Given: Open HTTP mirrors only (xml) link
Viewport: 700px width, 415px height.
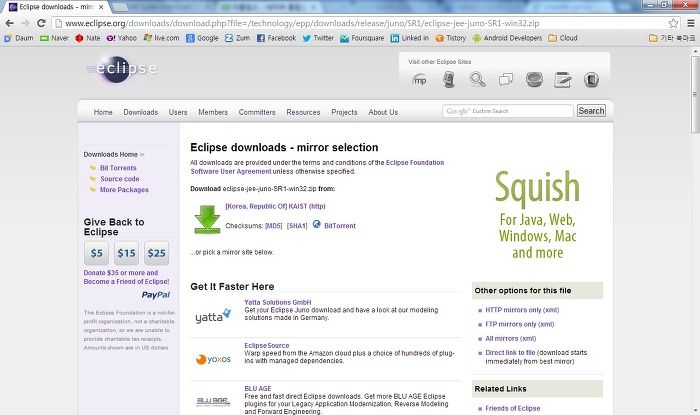Looking at the screenshot, I should 522,310.
